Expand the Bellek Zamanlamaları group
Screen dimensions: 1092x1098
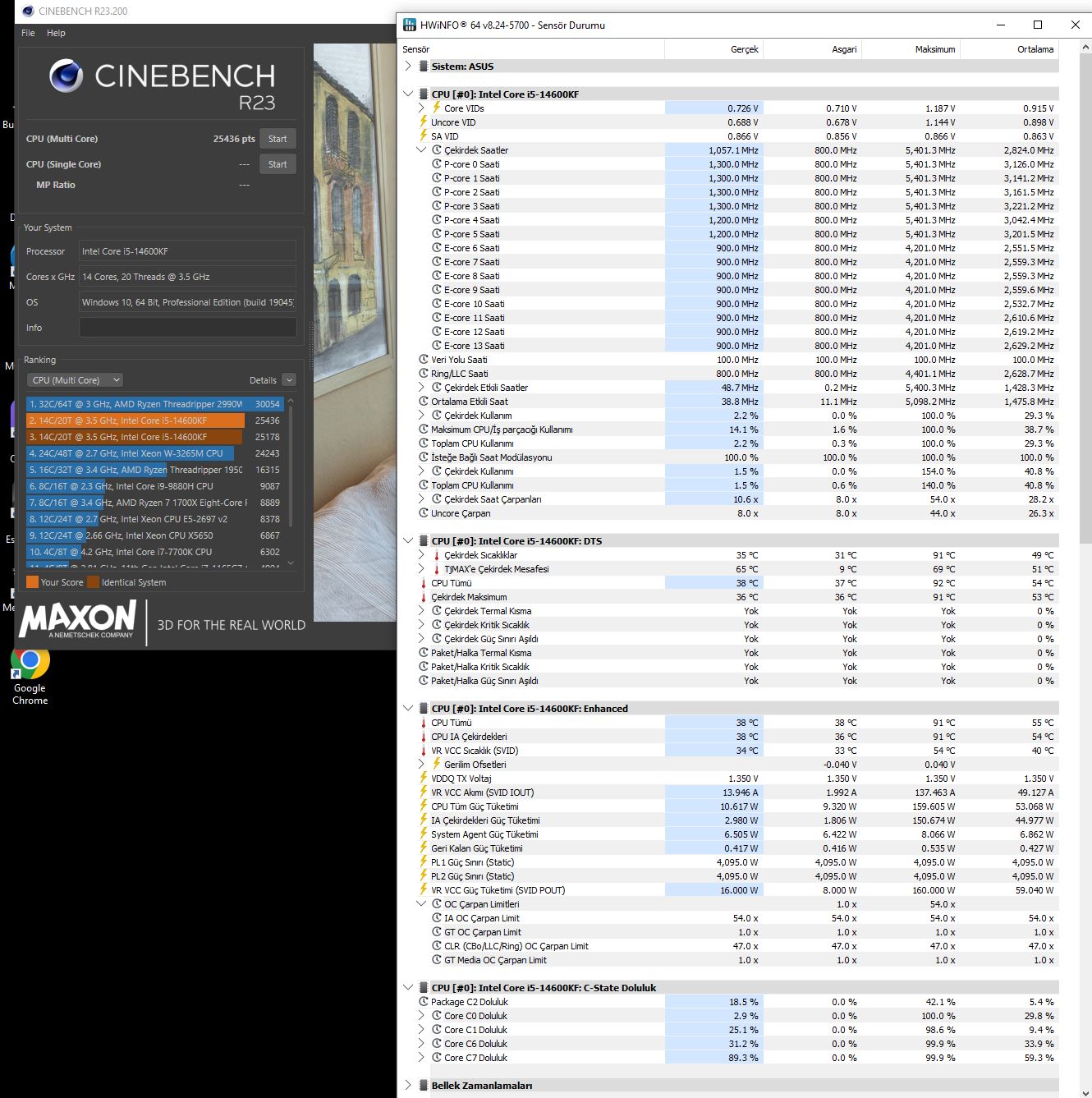408,1085
